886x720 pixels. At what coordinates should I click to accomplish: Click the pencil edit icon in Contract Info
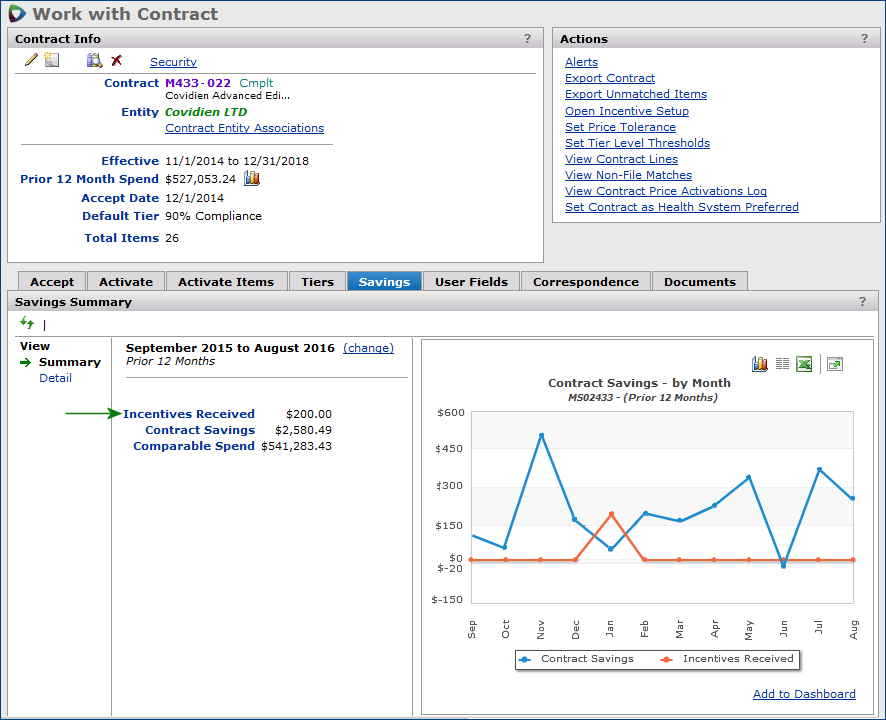(x=31, y=61)
